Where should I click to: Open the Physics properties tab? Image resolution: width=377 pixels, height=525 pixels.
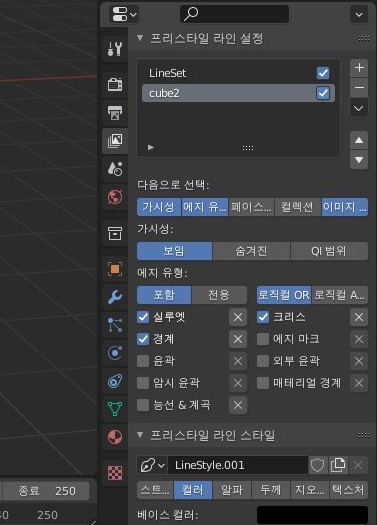point(115,353)
